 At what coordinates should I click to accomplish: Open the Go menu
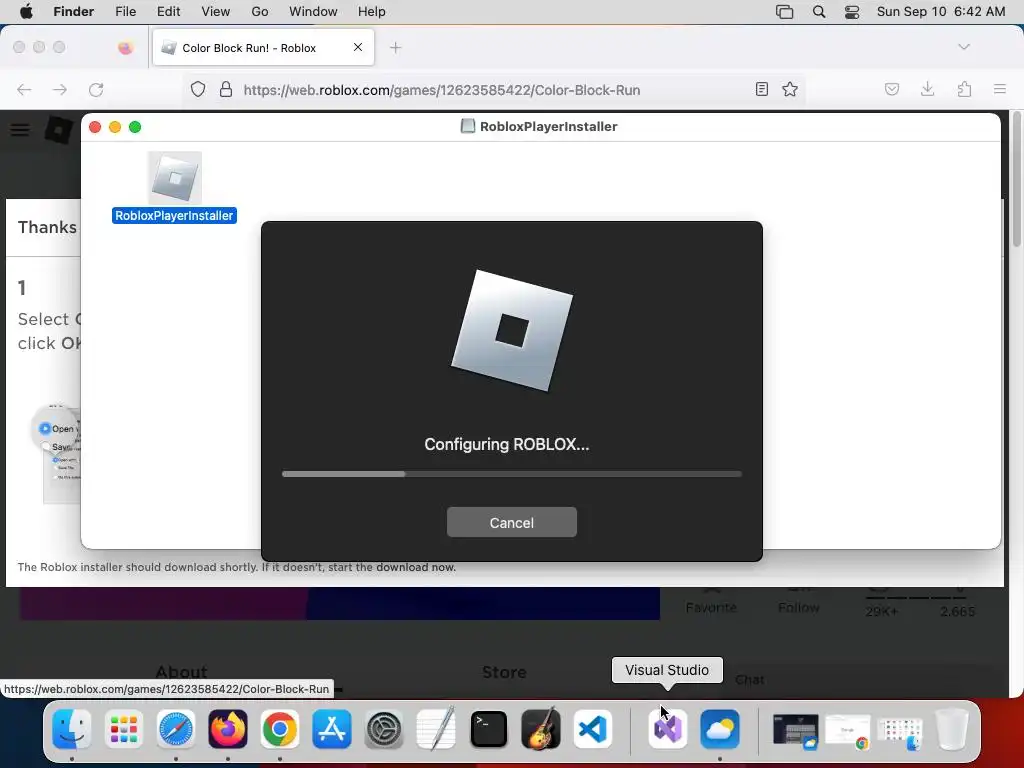[x=259, y=12]
